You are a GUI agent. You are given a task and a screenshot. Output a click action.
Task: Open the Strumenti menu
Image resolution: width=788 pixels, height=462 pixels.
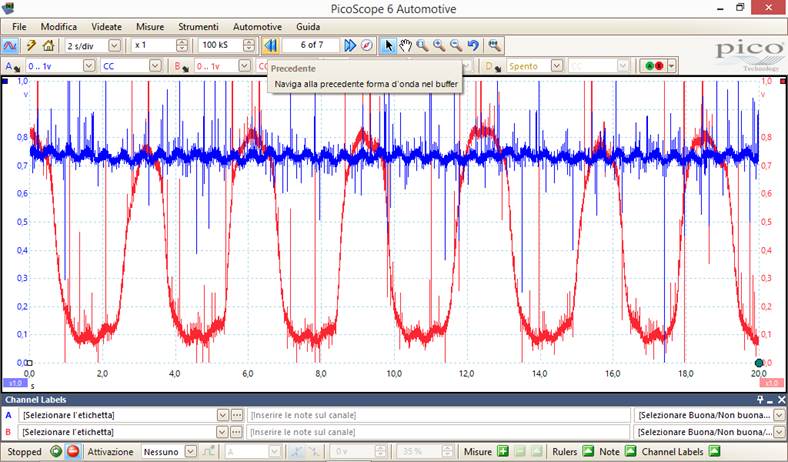pyautogui.click(x=199, y=27)
